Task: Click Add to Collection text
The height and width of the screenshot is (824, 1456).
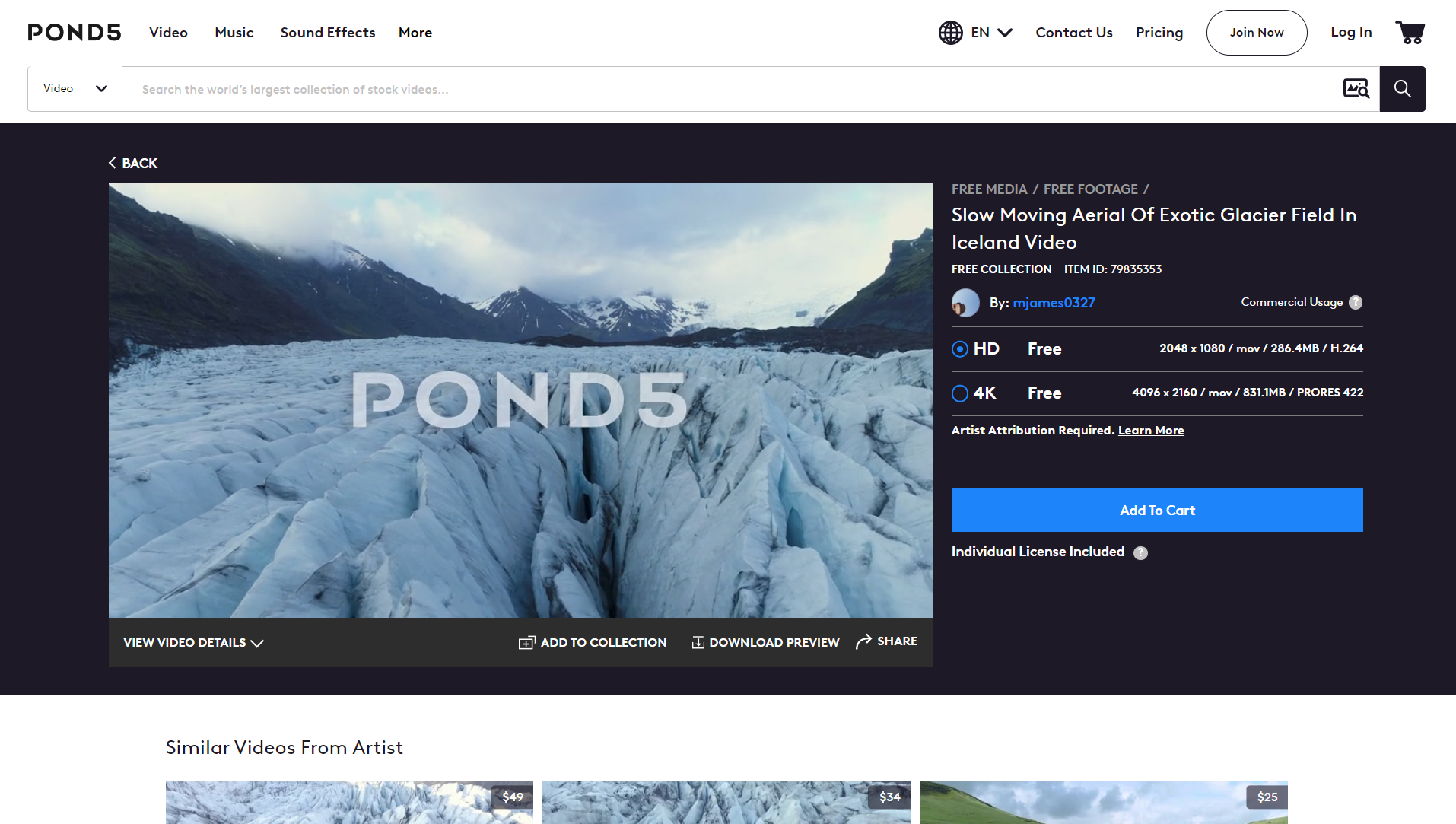Action: pos(604,643)
